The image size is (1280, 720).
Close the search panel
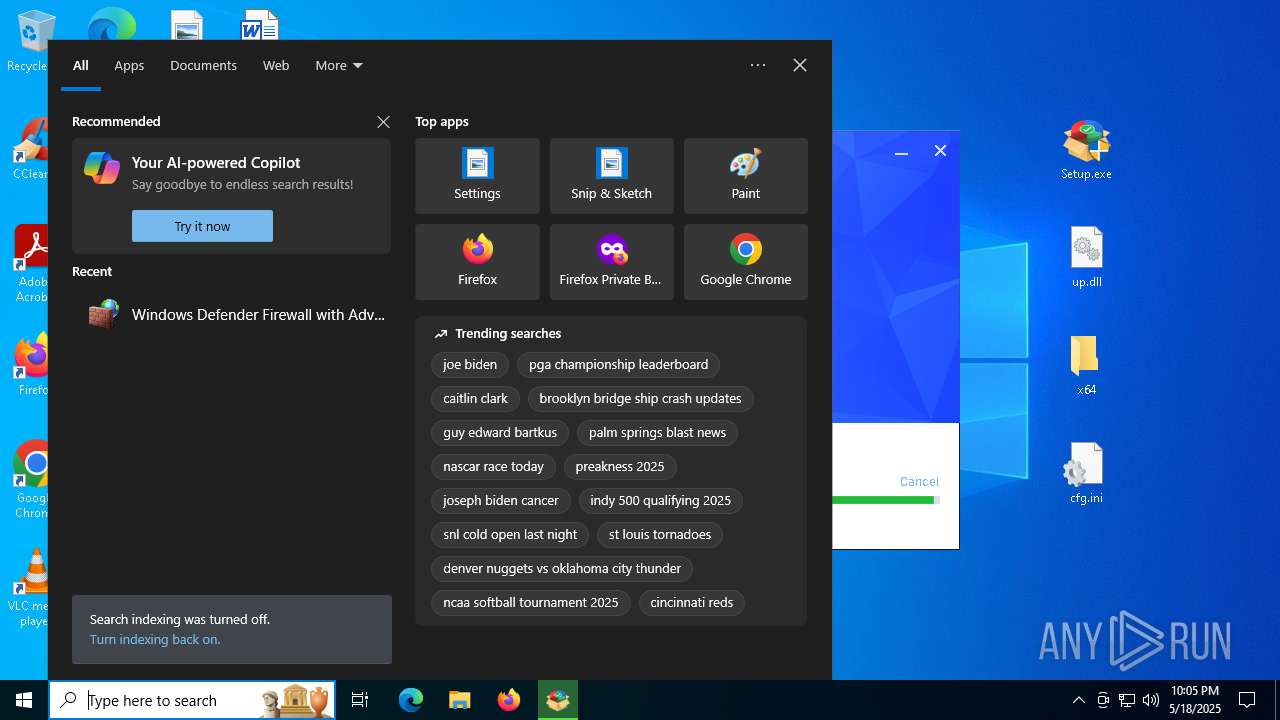coord(800,65)
